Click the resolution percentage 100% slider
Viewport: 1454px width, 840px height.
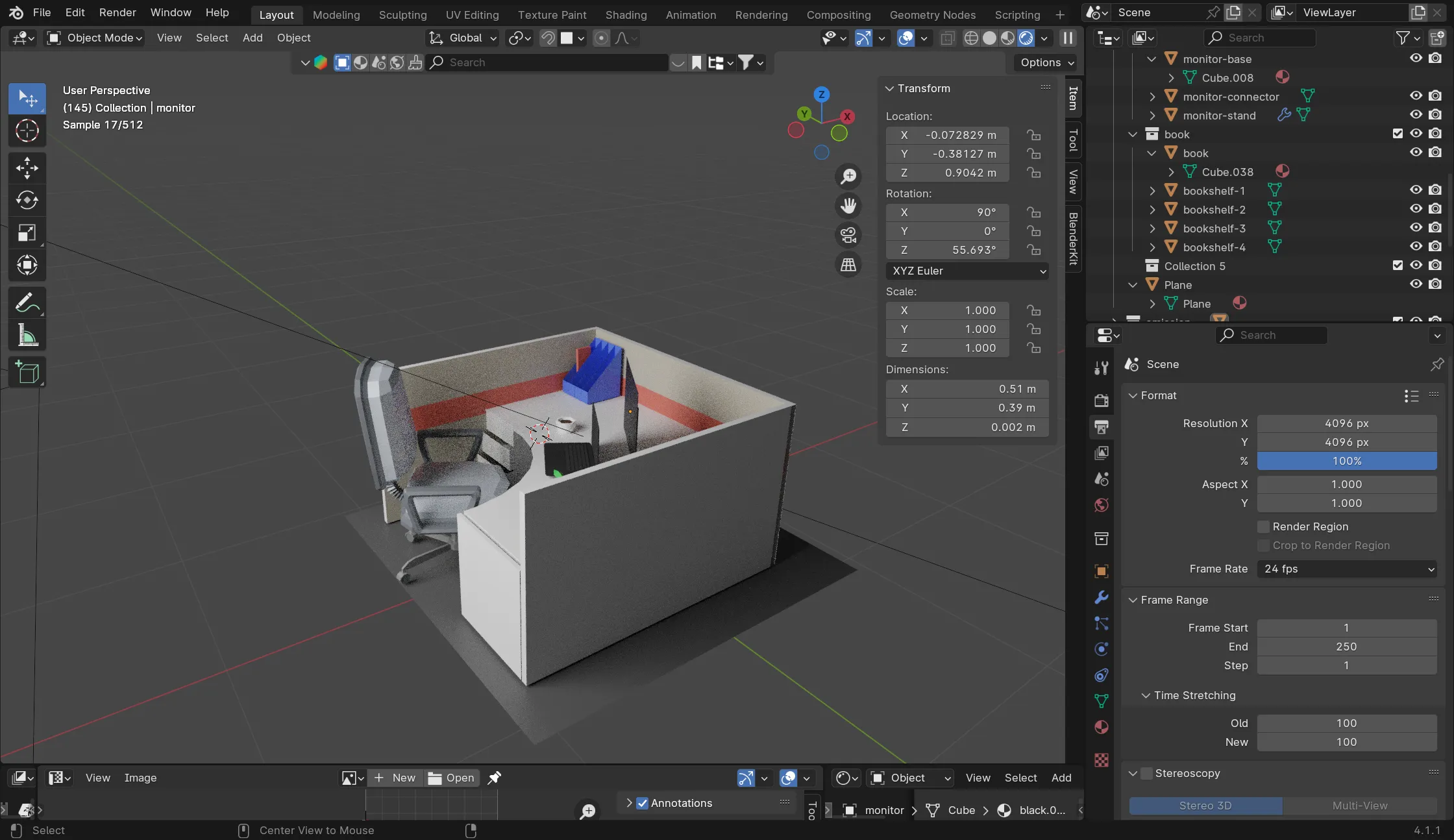point(1347,461)
